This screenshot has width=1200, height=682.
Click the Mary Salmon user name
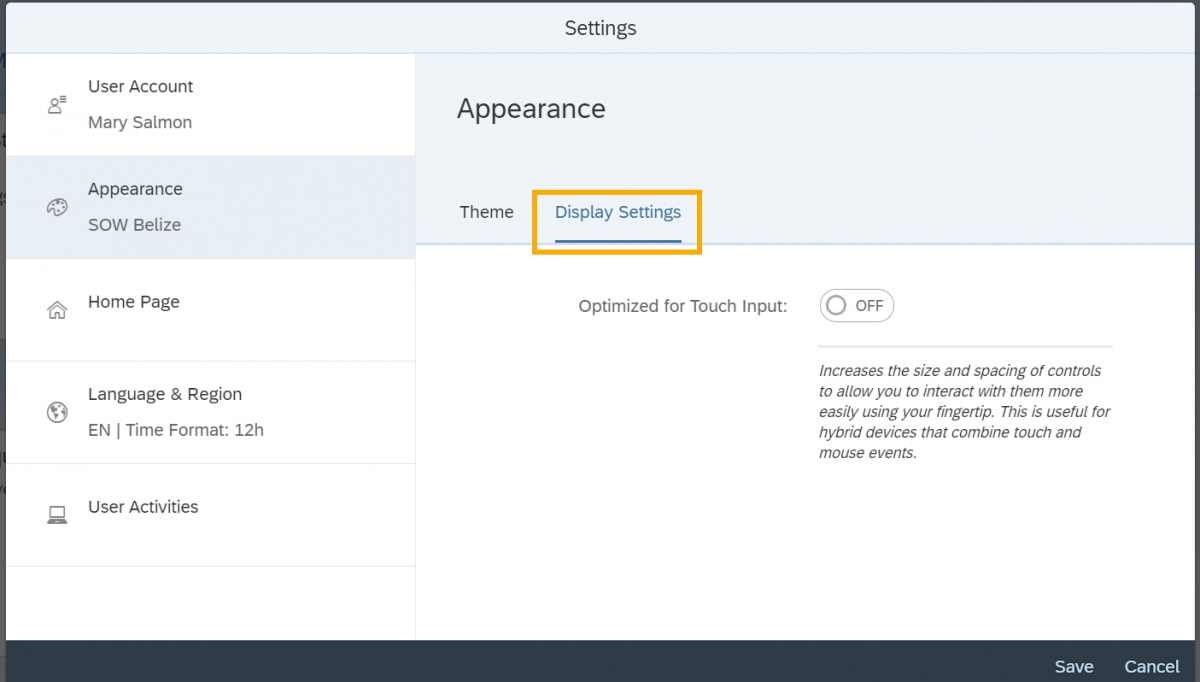[x=140, y=123]
